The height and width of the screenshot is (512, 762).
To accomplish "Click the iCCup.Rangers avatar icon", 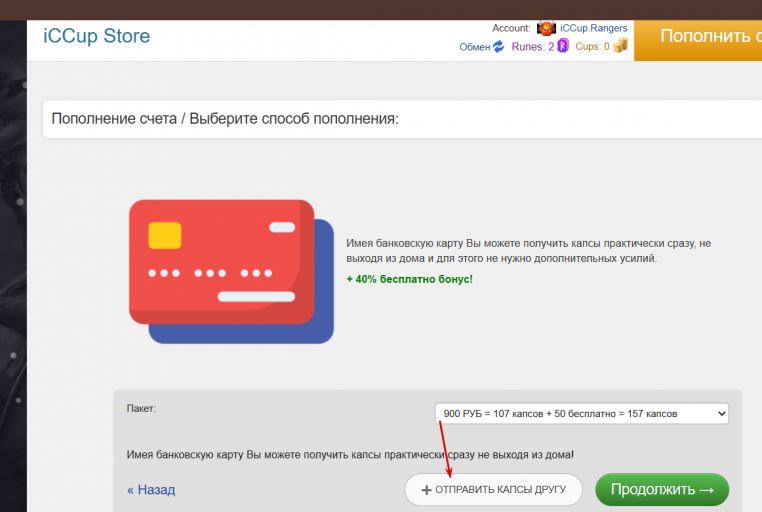I will tap(546, 28).
